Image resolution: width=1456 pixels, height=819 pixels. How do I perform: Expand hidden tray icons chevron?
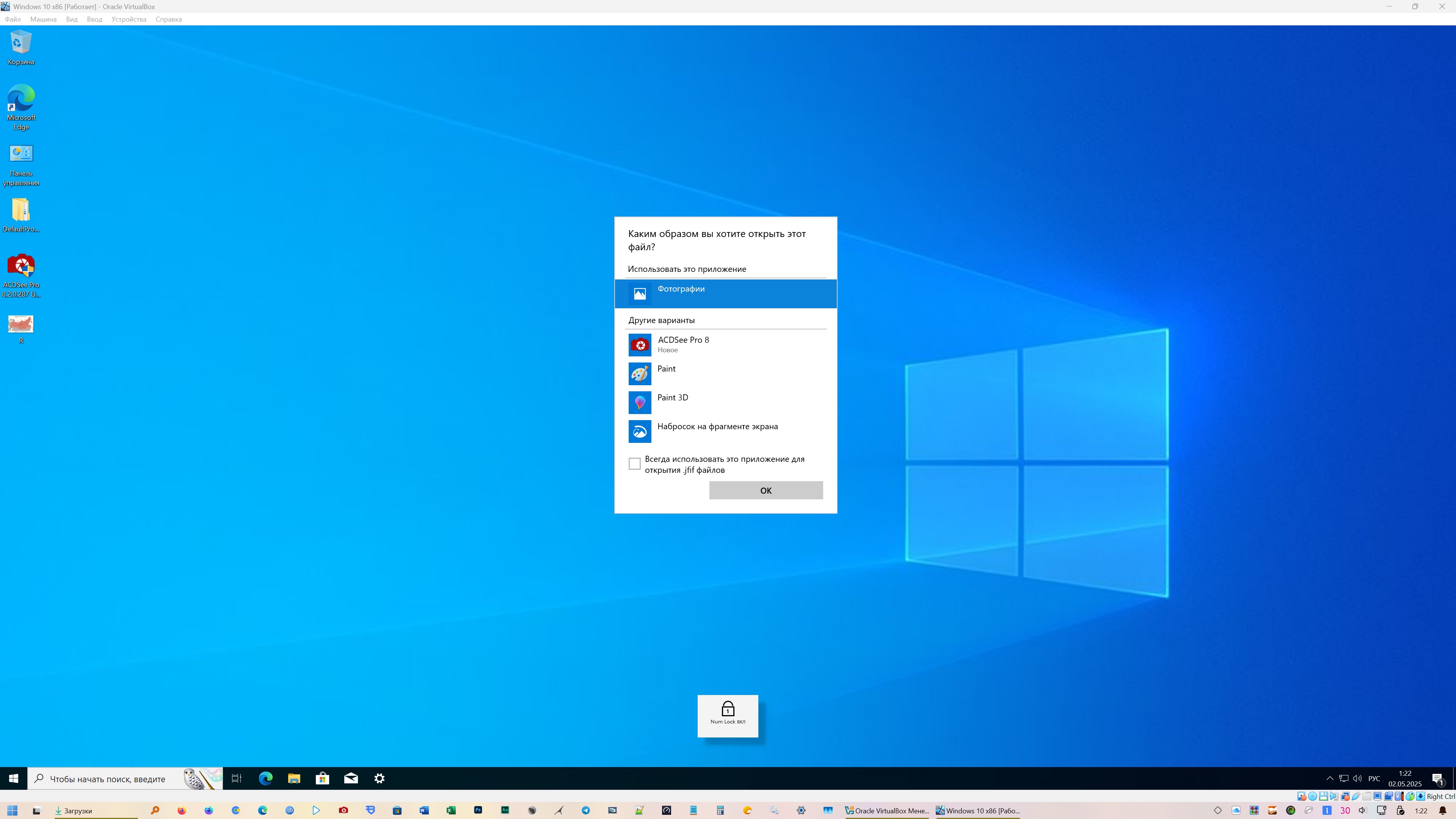(x=1329, y=778)
